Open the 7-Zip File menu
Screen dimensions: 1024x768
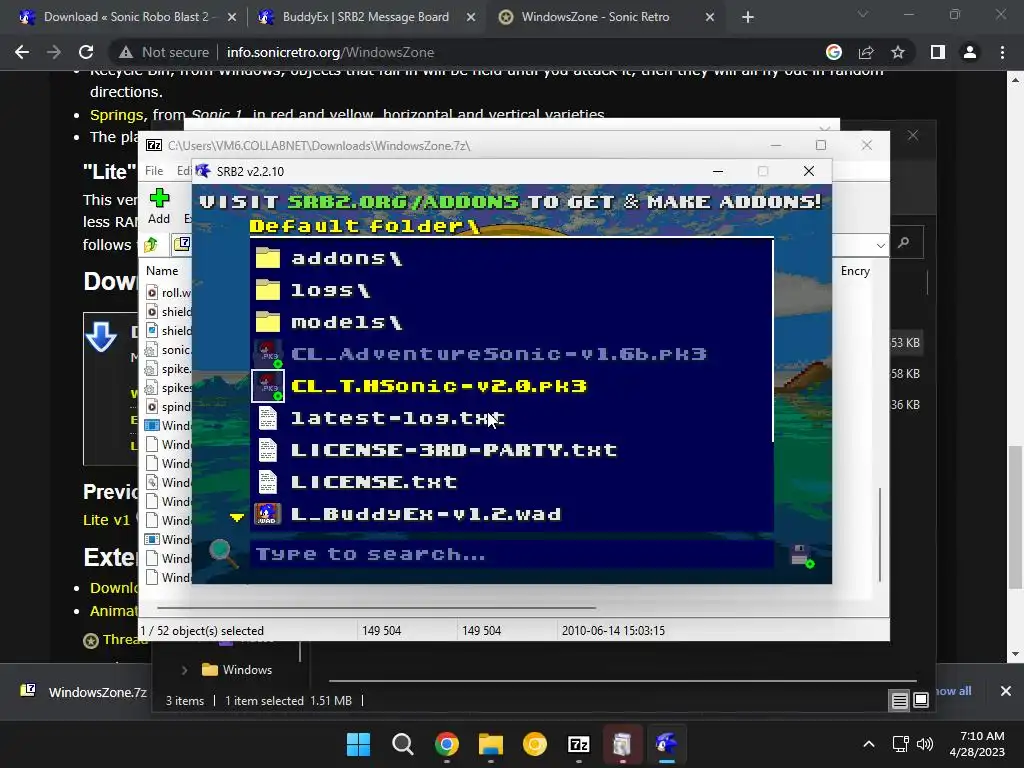(154, 171)
